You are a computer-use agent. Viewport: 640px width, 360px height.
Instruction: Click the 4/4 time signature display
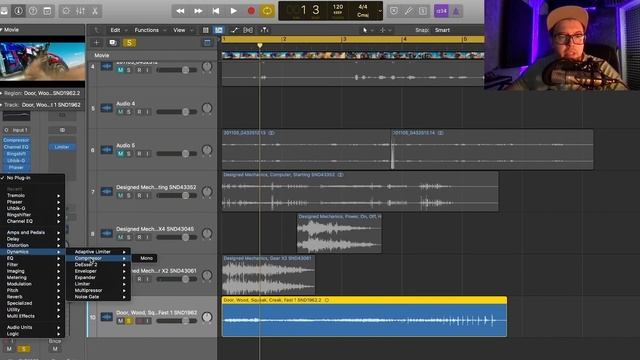coord(363,7)
